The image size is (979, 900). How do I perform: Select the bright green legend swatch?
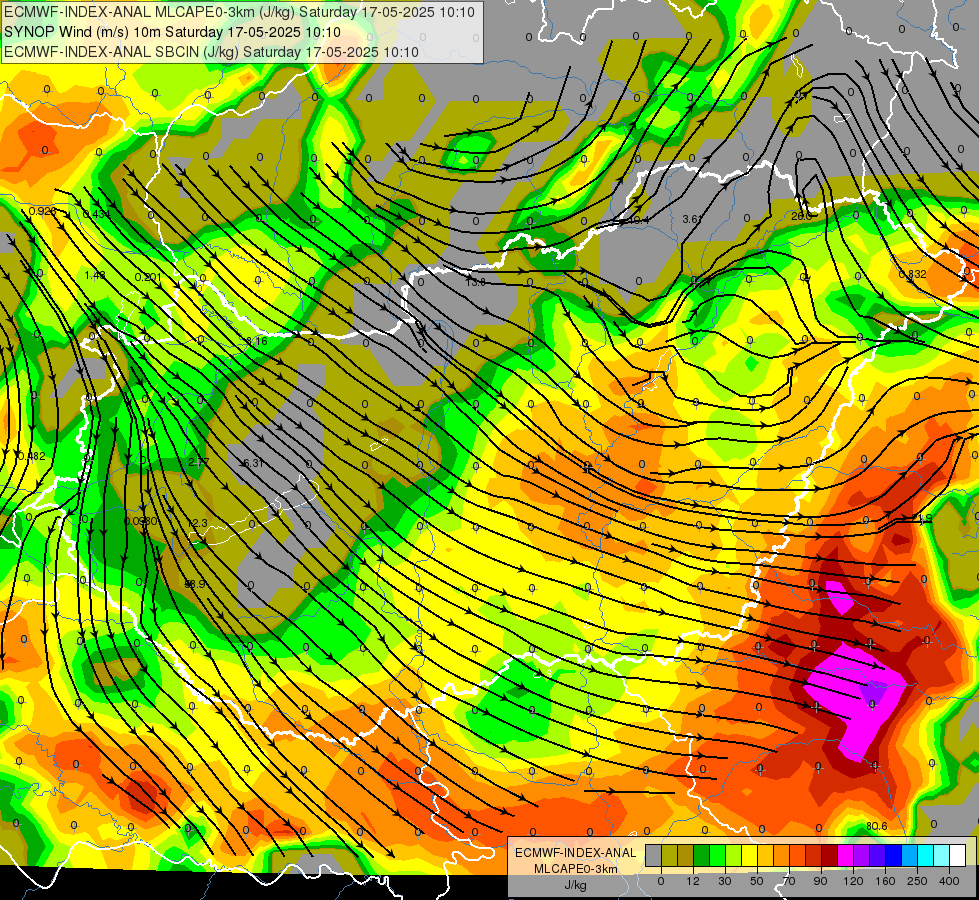(x=717, y=855)
